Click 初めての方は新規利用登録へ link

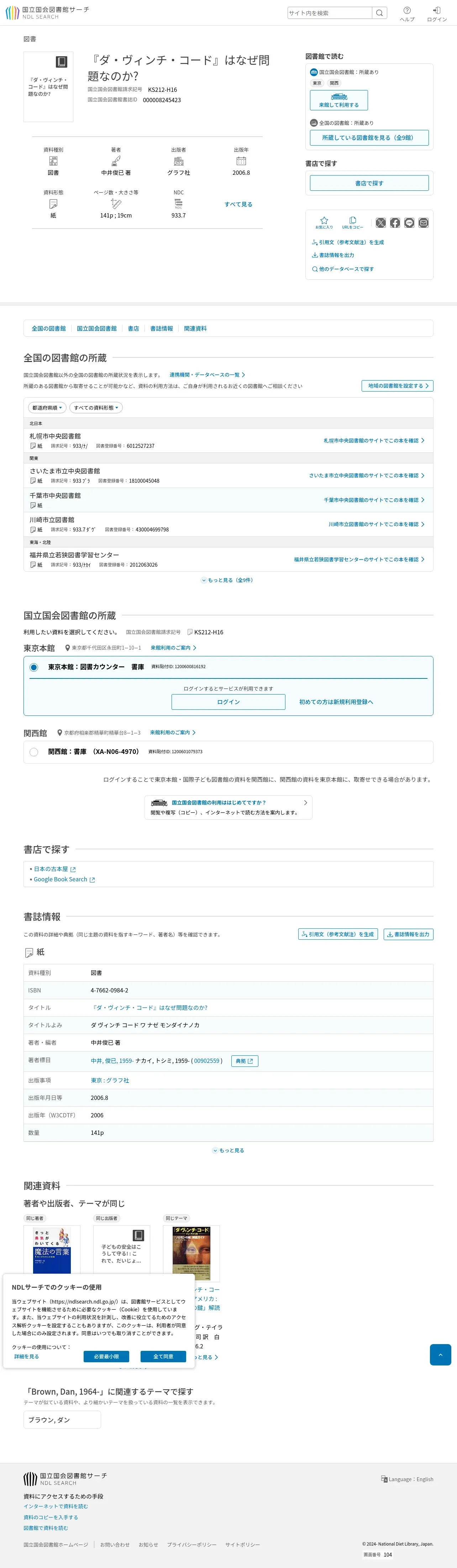tap(336, 702)
